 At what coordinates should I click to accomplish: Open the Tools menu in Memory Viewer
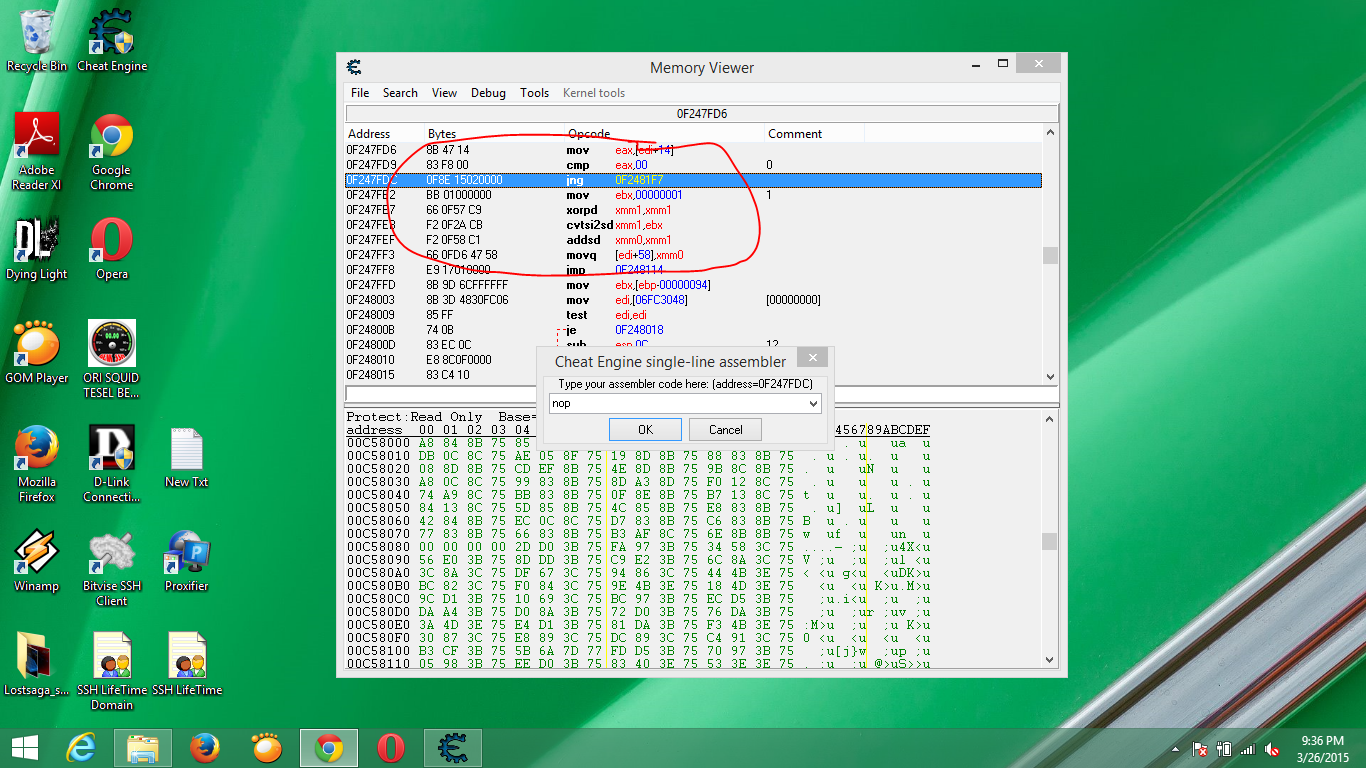pyautogui.click(x=534, y=93)
